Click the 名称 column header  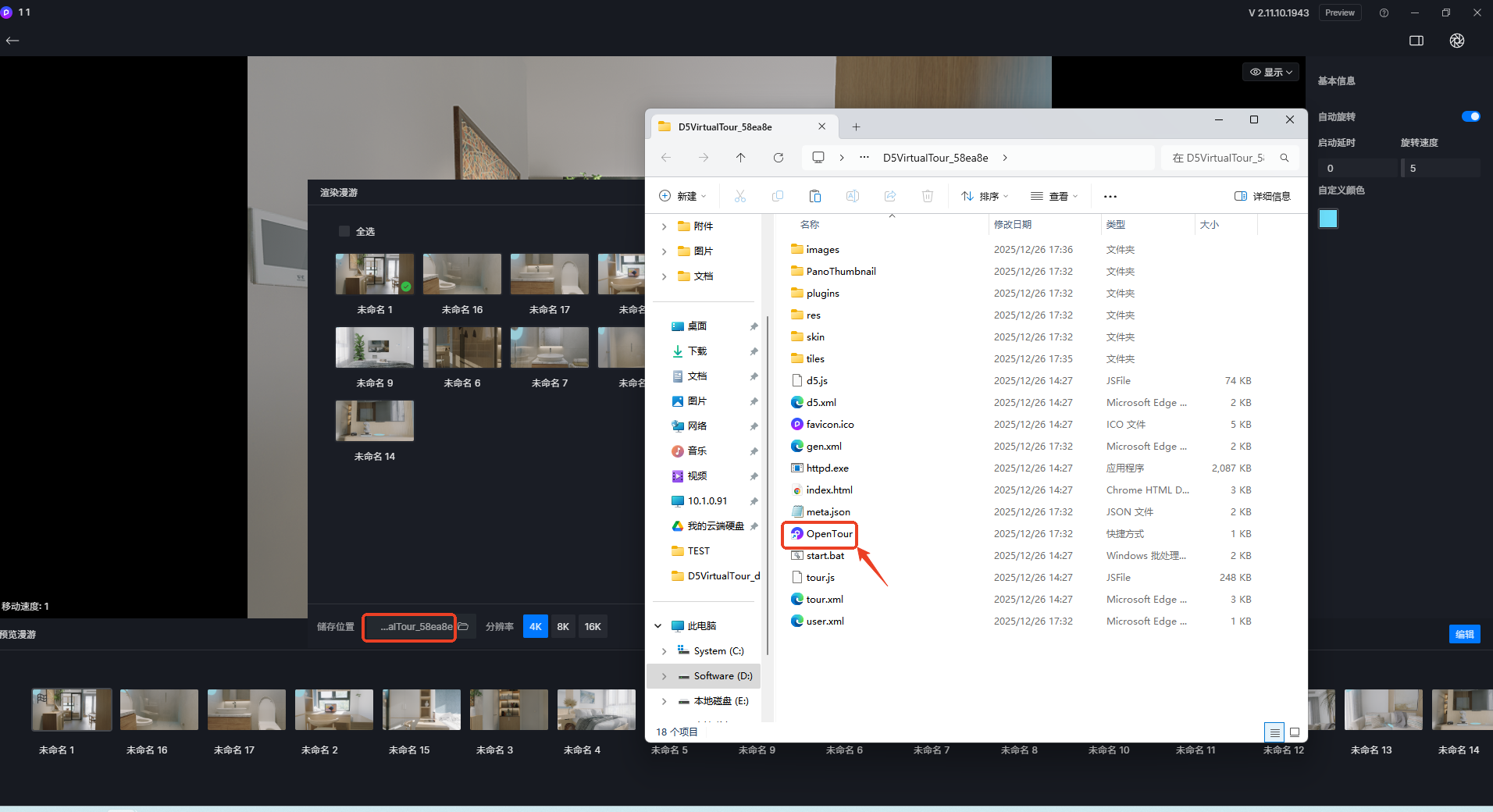(810, 225)
